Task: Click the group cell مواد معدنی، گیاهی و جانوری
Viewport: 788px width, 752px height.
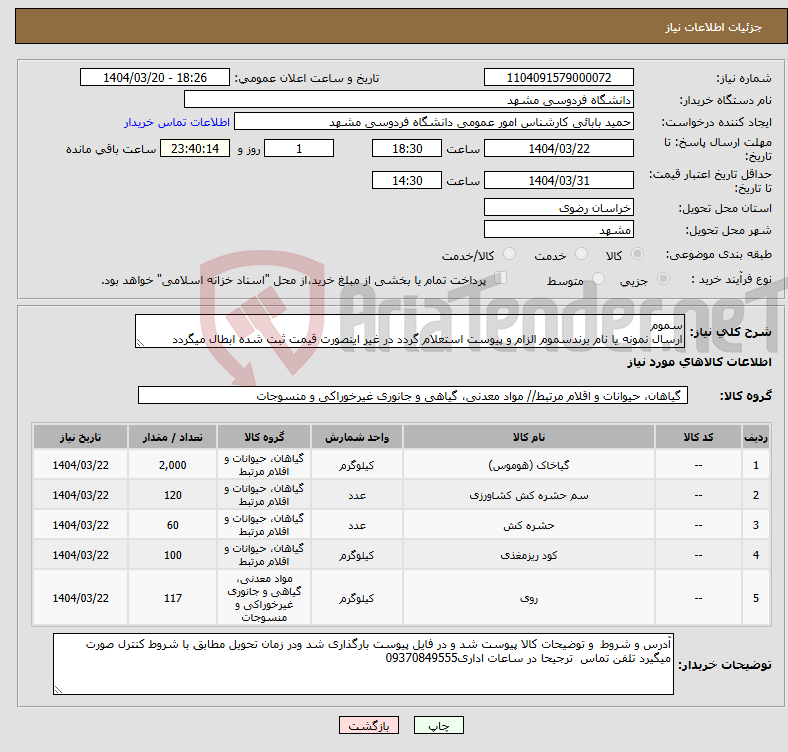Action: click(264, 598)
